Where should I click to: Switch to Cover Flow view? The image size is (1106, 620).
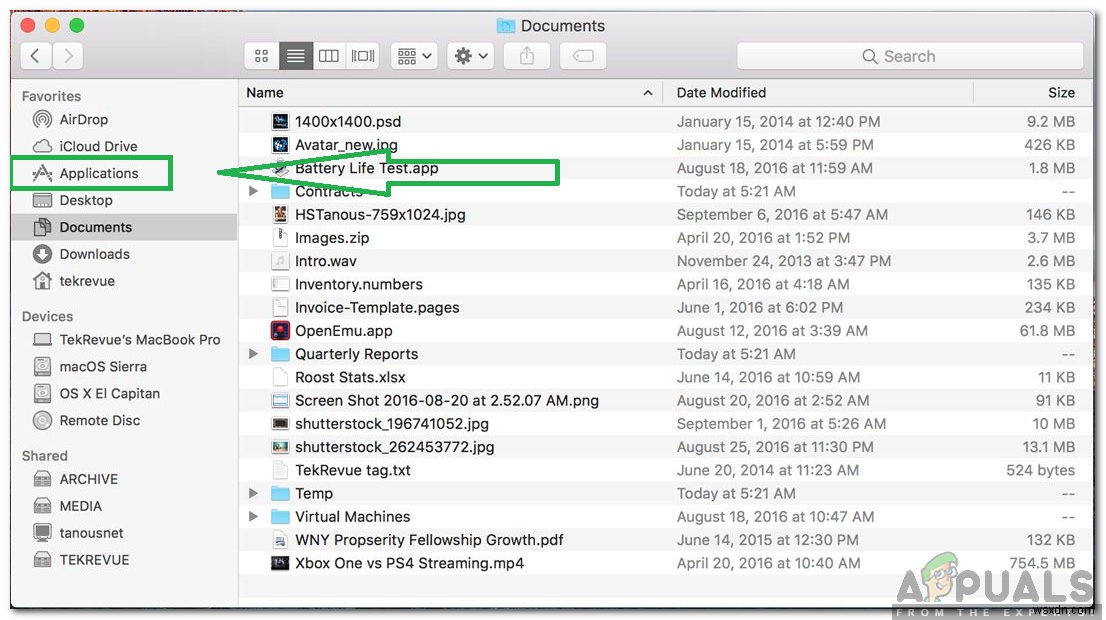tap(362, 55)
